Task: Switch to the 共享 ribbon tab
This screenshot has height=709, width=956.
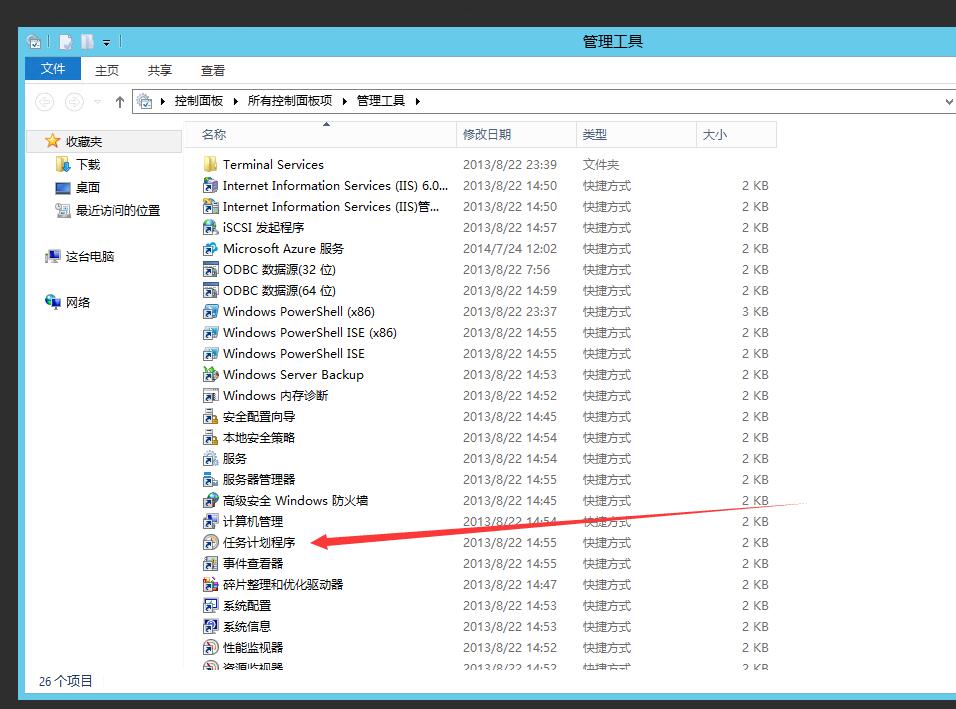Action: pyautogui.click(x=160, y=70)
